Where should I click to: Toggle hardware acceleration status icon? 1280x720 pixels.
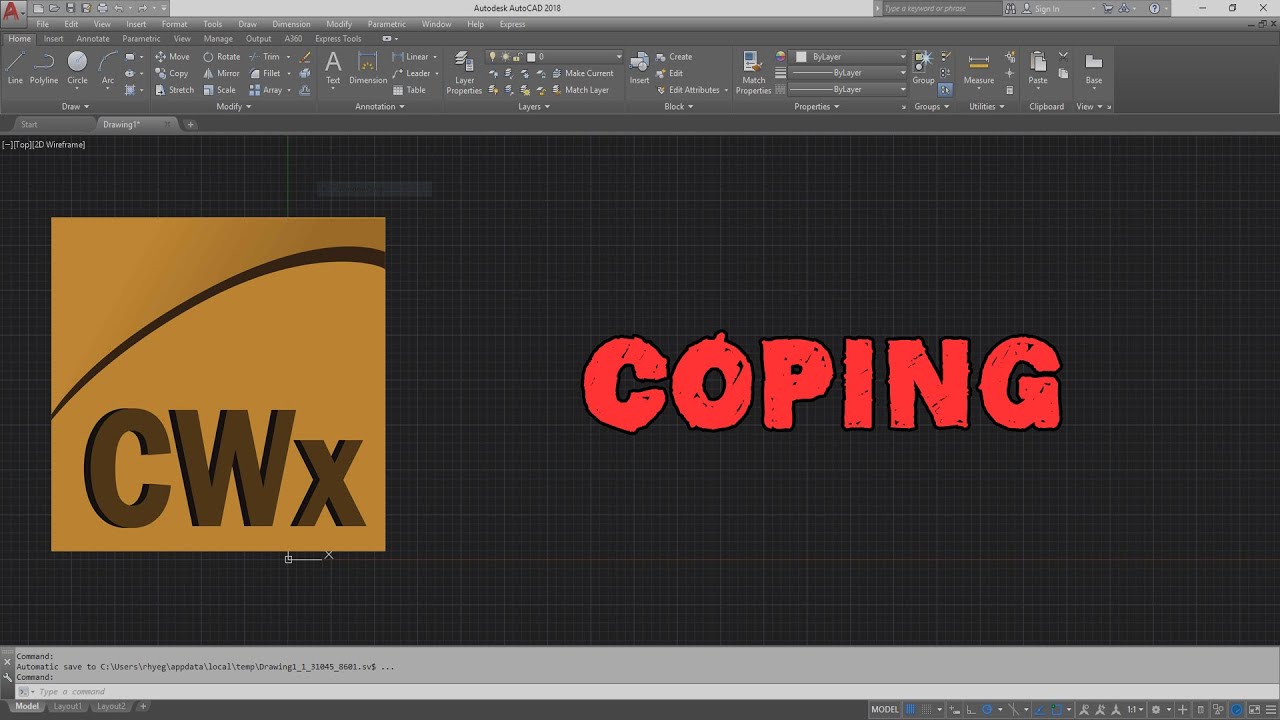point(1236,709)
